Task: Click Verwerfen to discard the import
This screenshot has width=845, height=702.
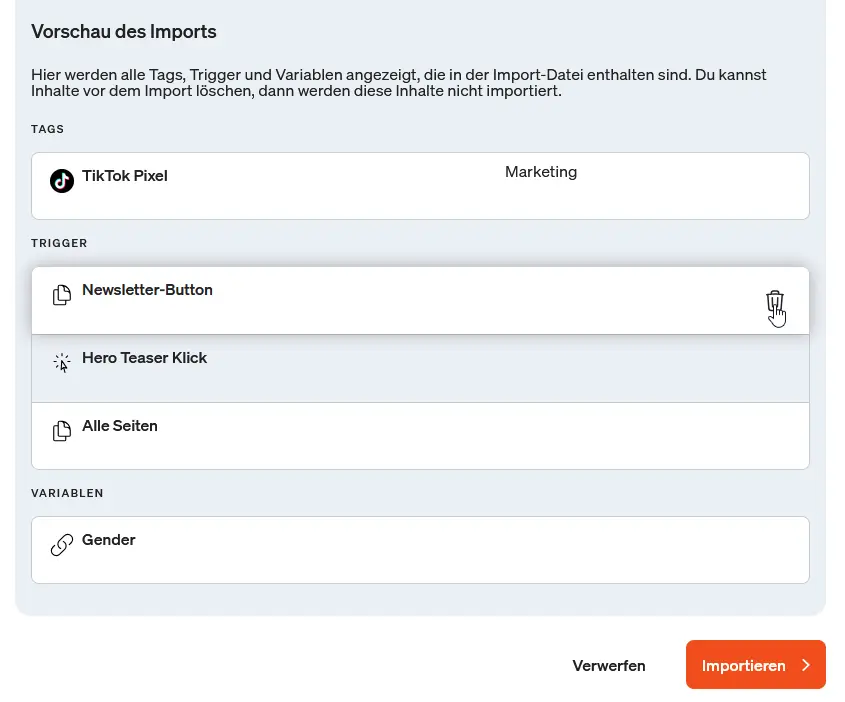Action: [608, 665]
